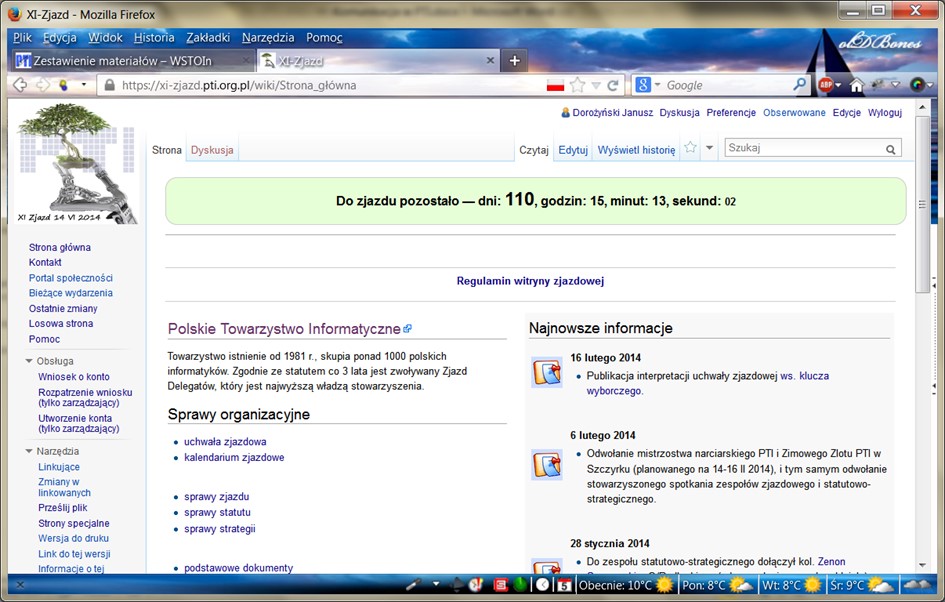Image resolution: width=945 pixels, height=602 pixels.
Task: Open the sprawy statutu link
Action: pos(217,512)
